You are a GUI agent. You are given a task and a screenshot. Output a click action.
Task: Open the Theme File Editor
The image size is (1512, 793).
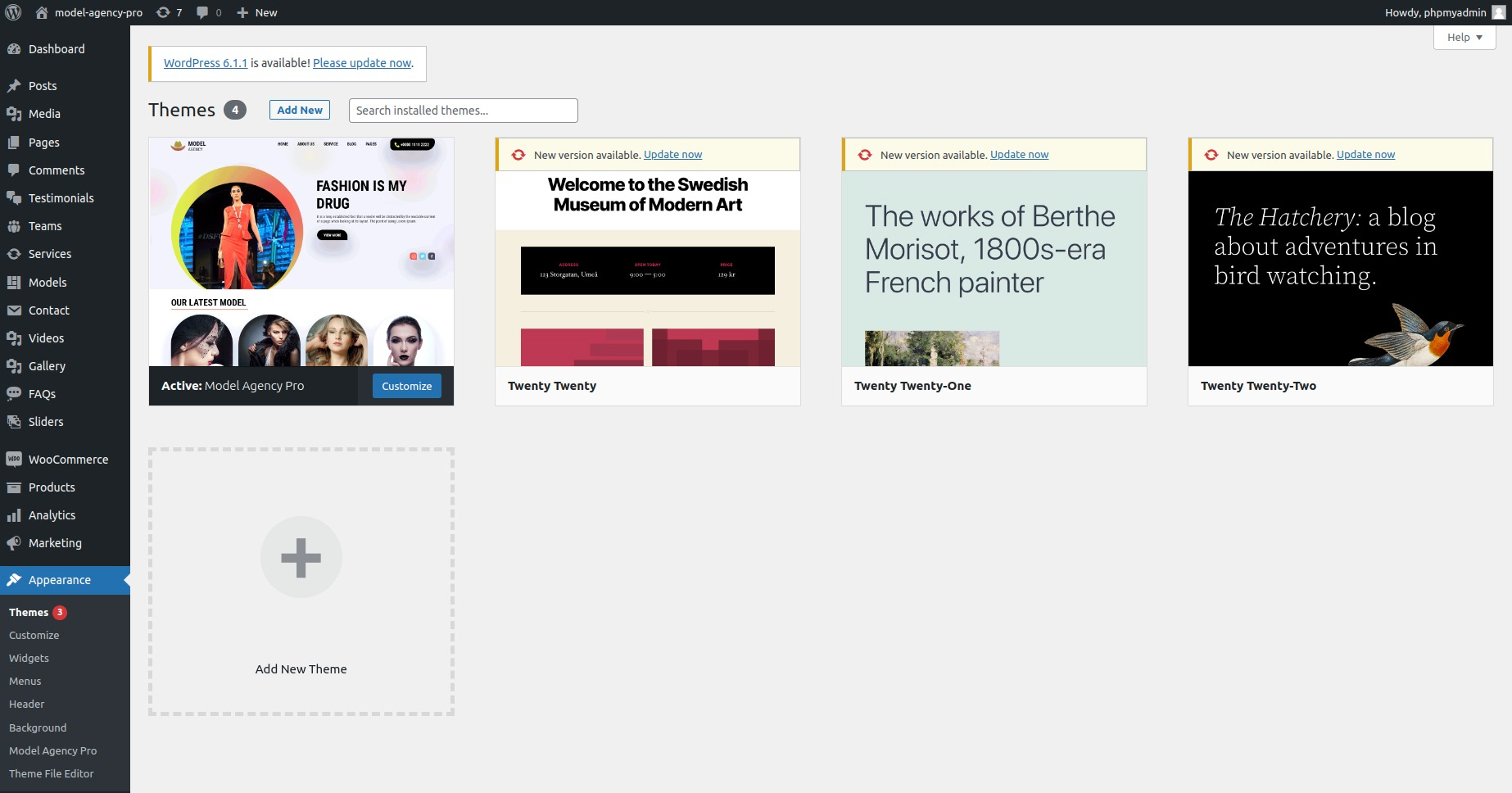[51, 773]
